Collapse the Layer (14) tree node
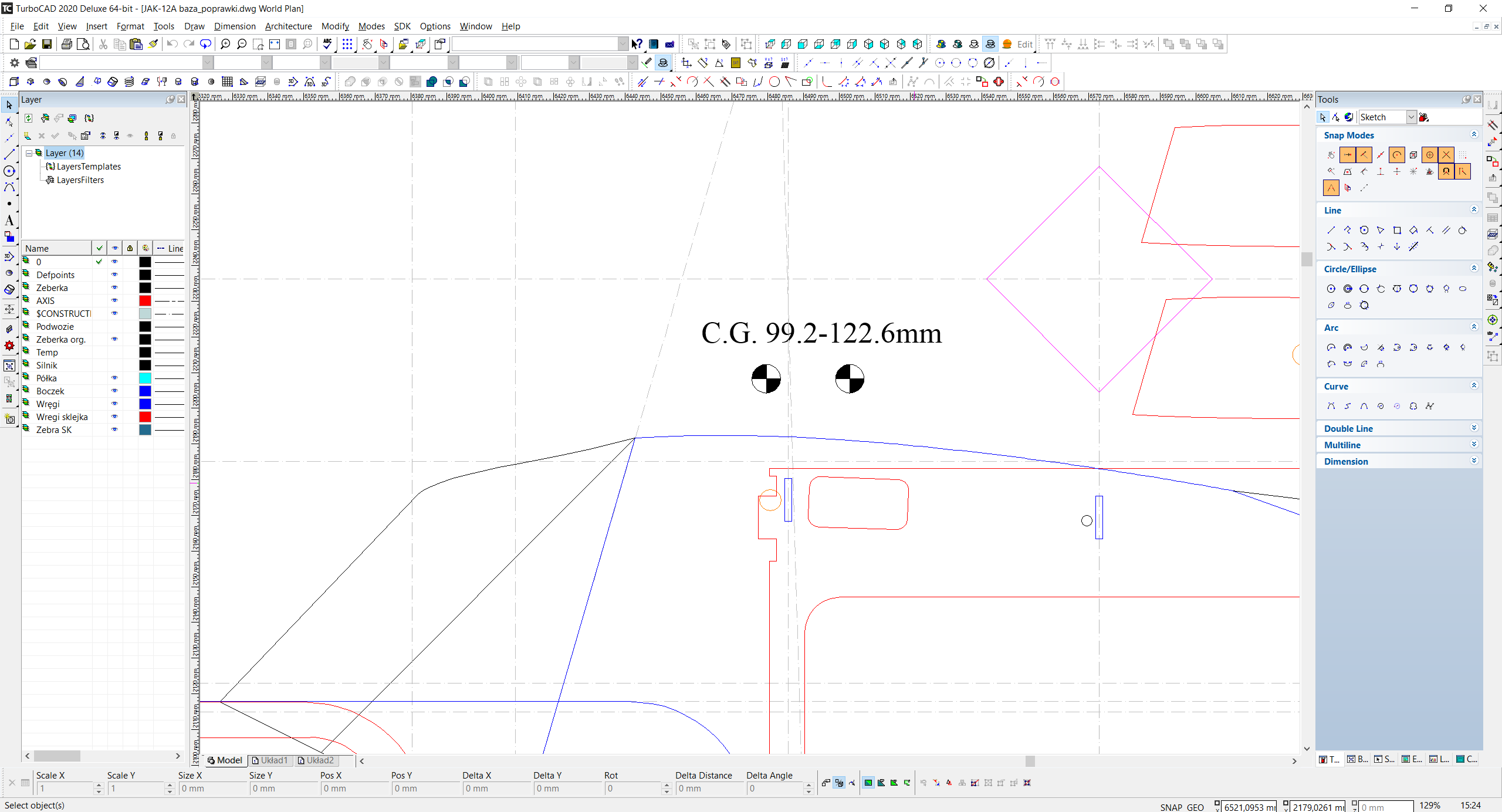 (29, 153)
